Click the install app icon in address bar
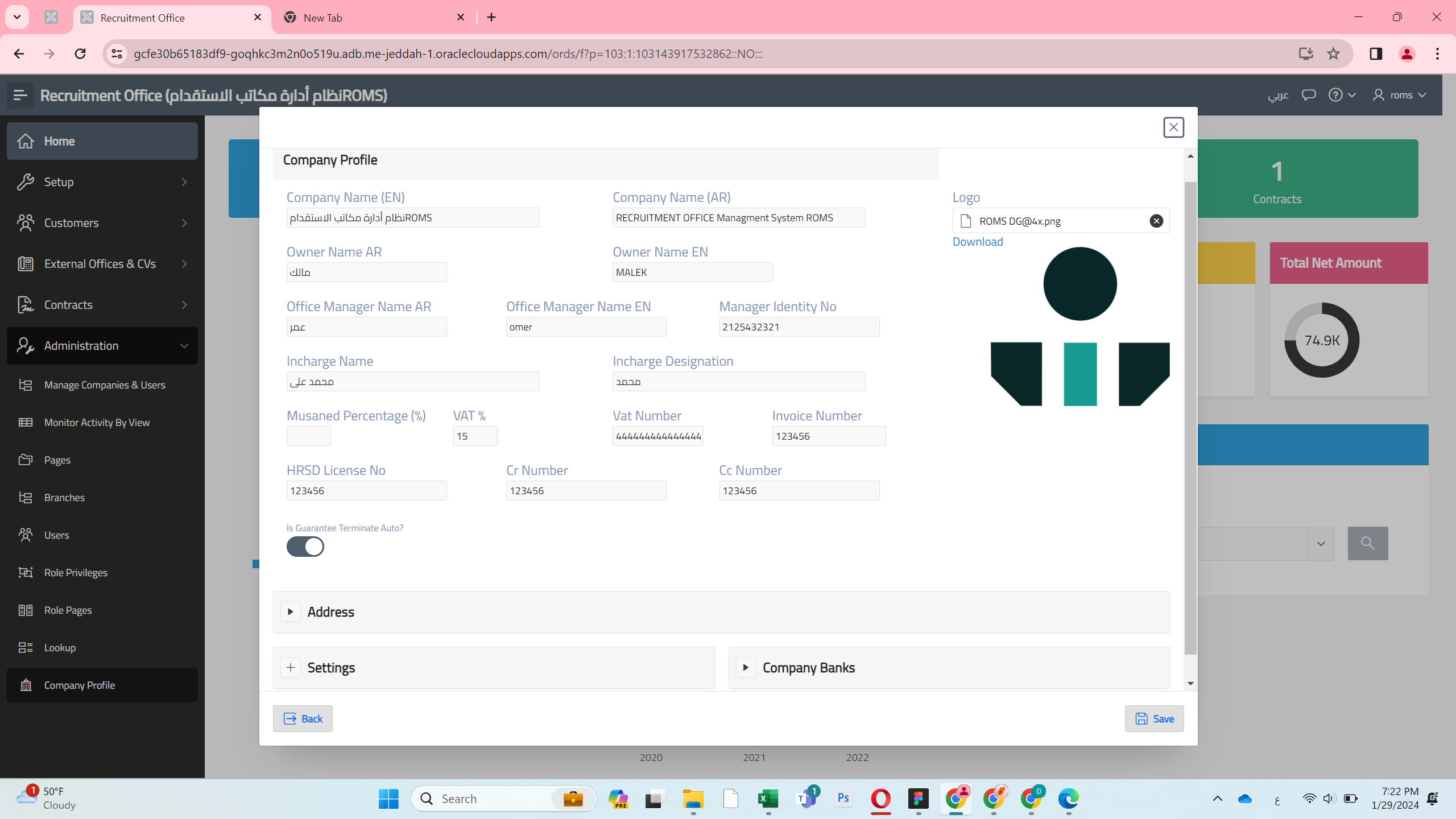The height and width of the screenshot is (819, 1456). pyautogui.click(x=1306, y=53)
